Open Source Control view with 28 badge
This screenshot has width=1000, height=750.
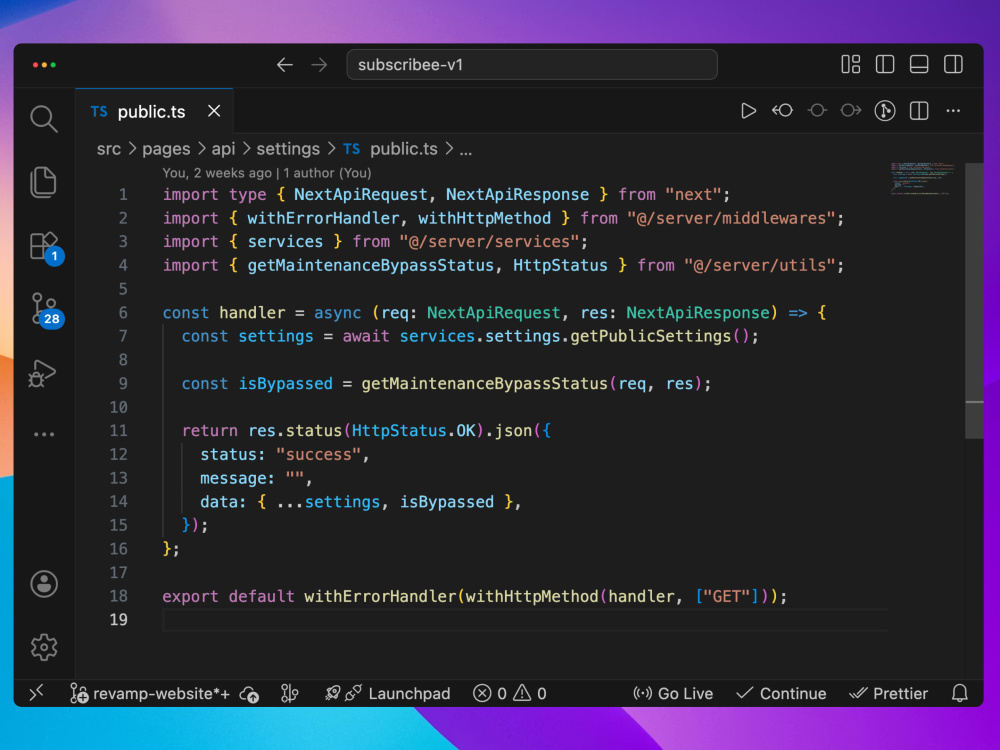click(x=46, y=311)
